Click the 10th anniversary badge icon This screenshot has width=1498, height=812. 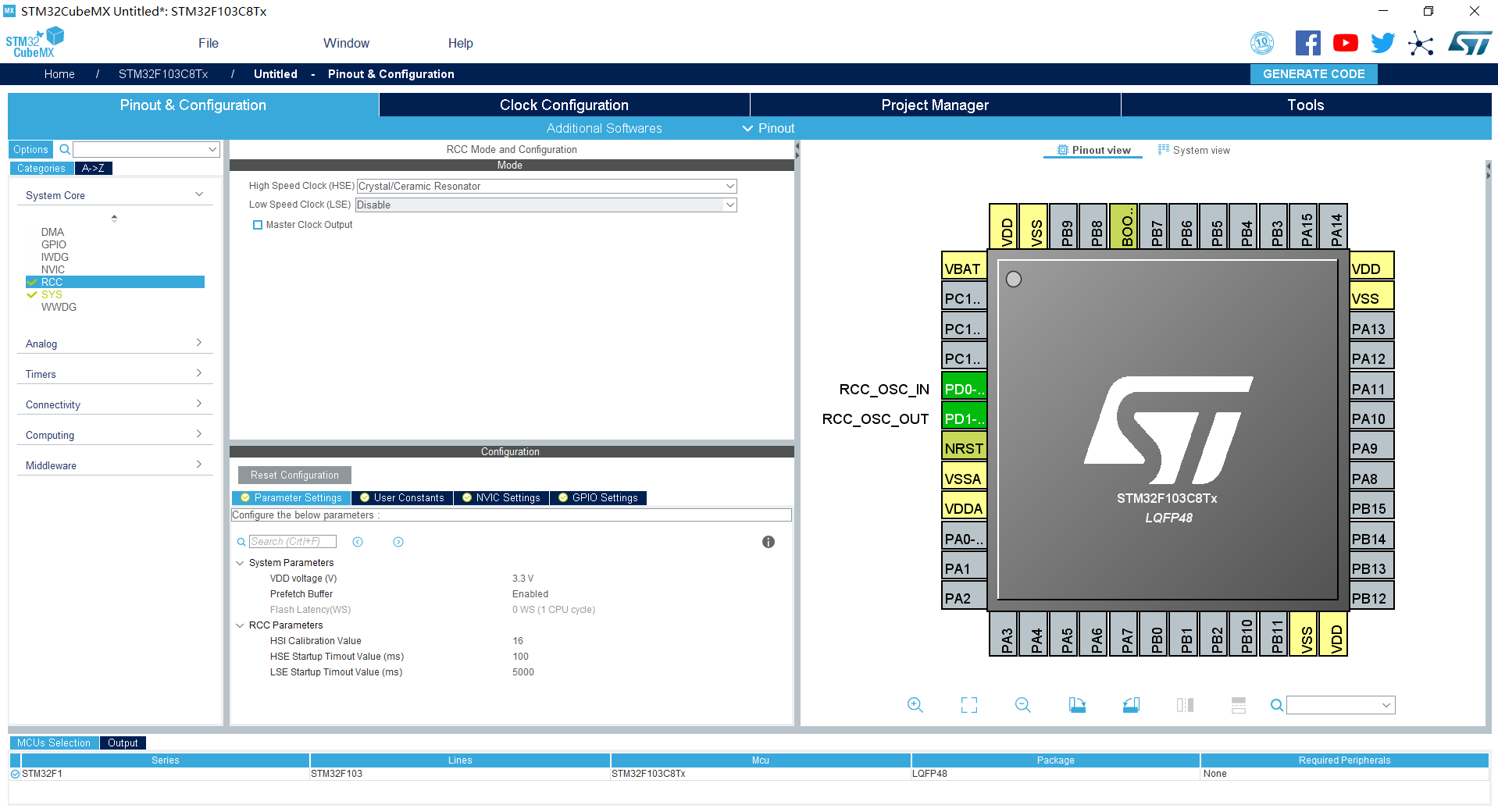1262,43
